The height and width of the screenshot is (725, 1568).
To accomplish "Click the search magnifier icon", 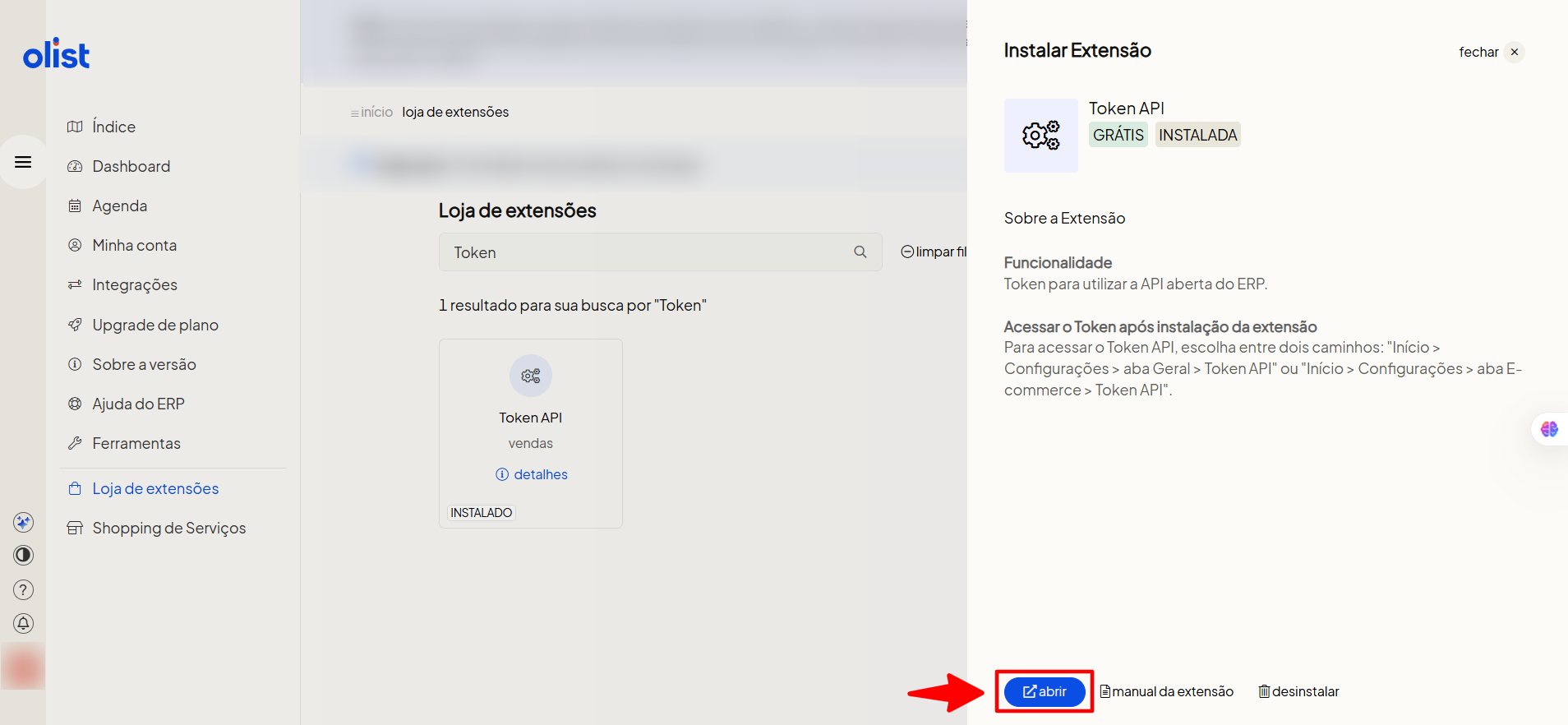I will [x=860, y=252].
